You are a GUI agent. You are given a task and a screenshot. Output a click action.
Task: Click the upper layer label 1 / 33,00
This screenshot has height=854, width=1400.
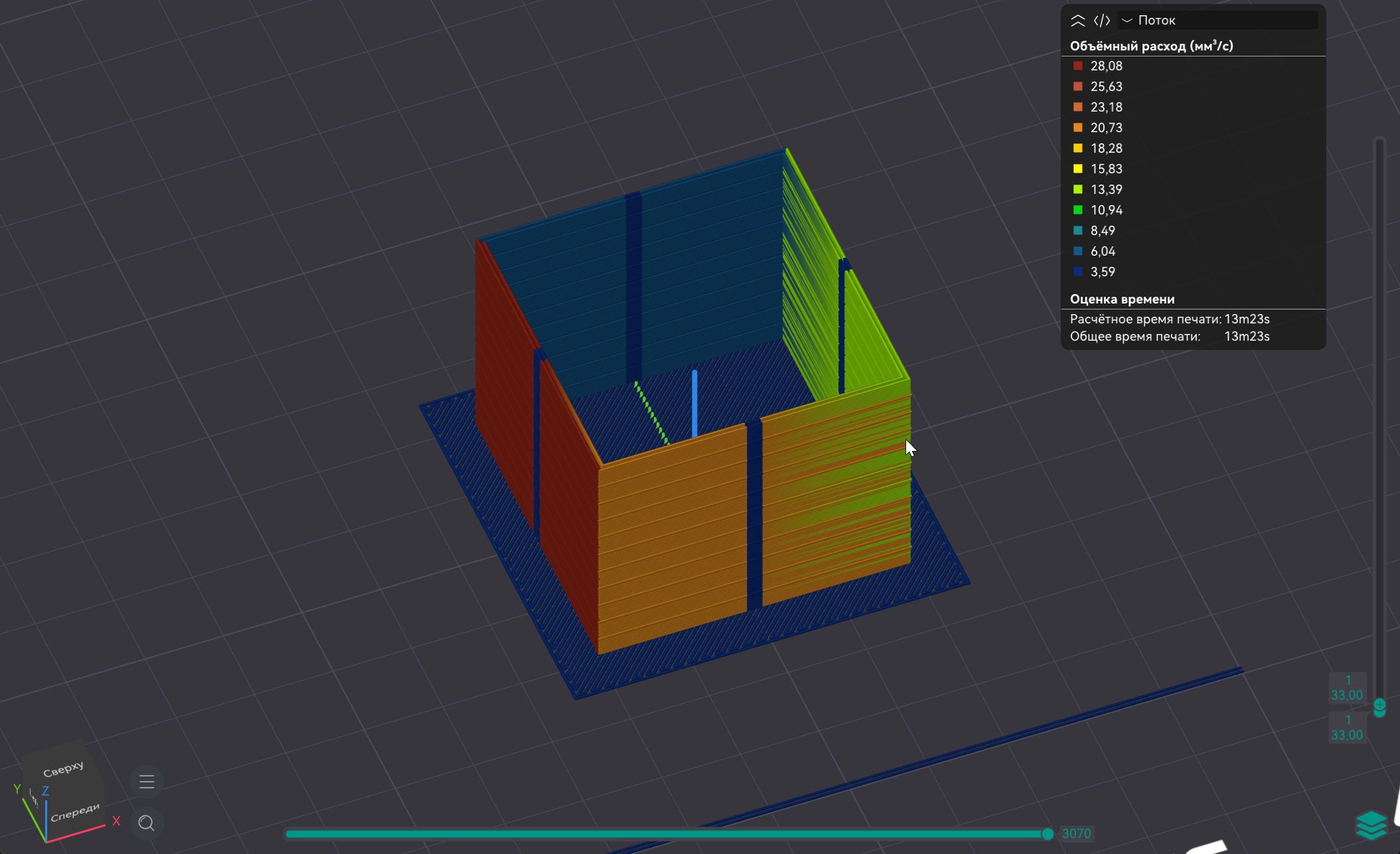[1347, 688]
